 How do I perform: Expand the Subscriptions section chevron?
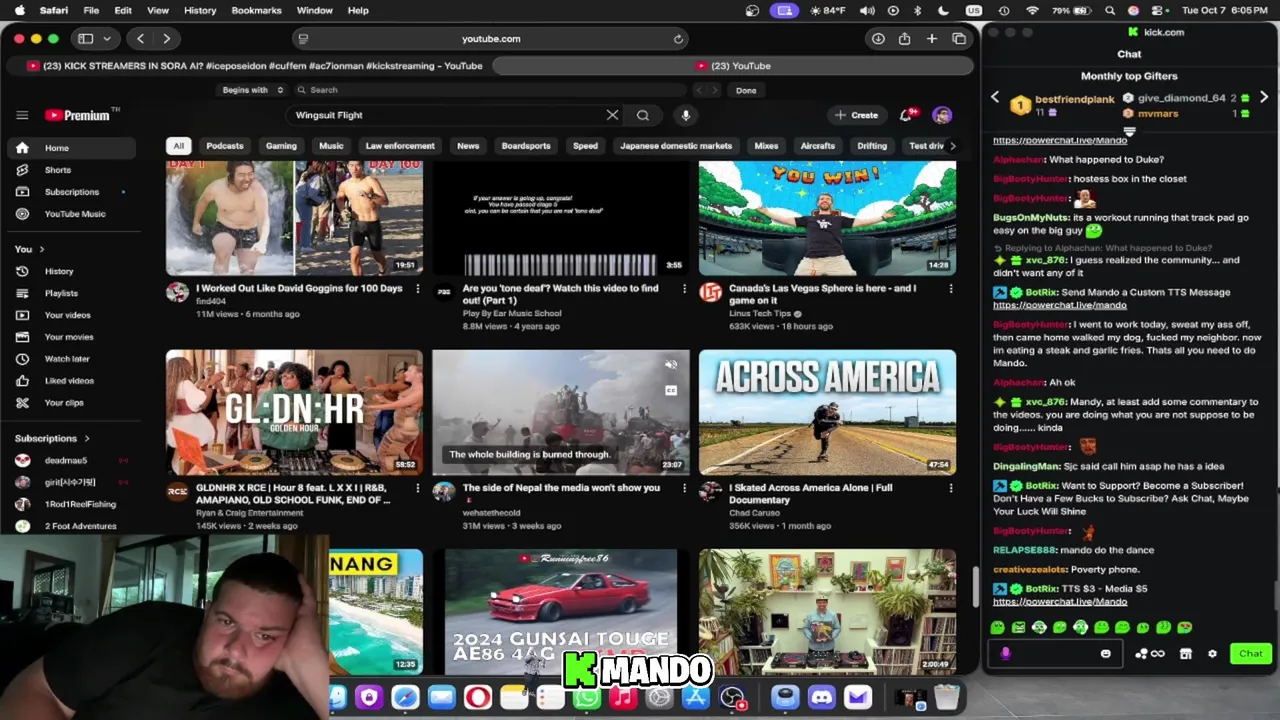click(87, 439)
